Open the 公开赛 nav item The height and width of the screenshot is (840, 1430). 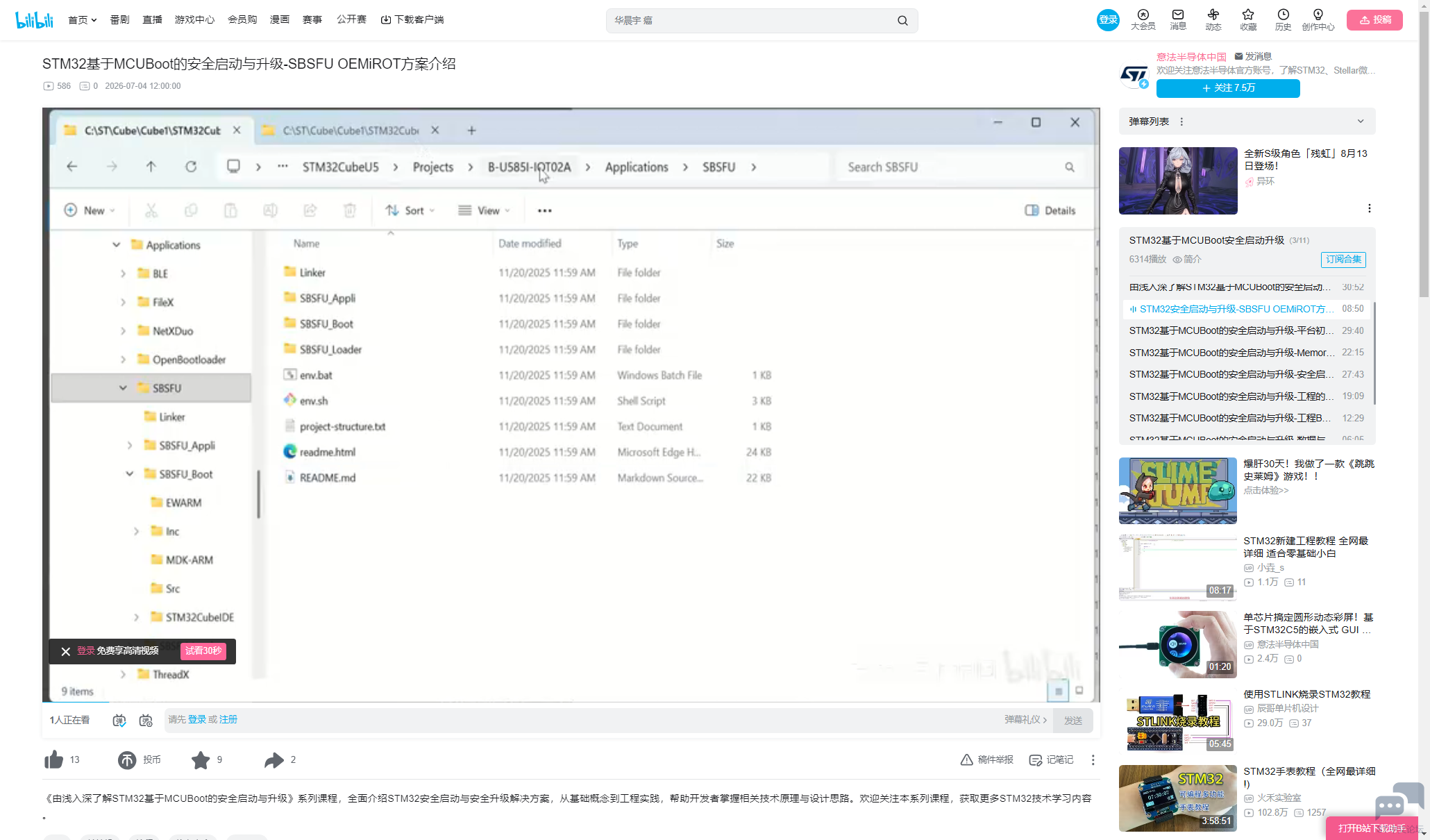click(351, 19)
